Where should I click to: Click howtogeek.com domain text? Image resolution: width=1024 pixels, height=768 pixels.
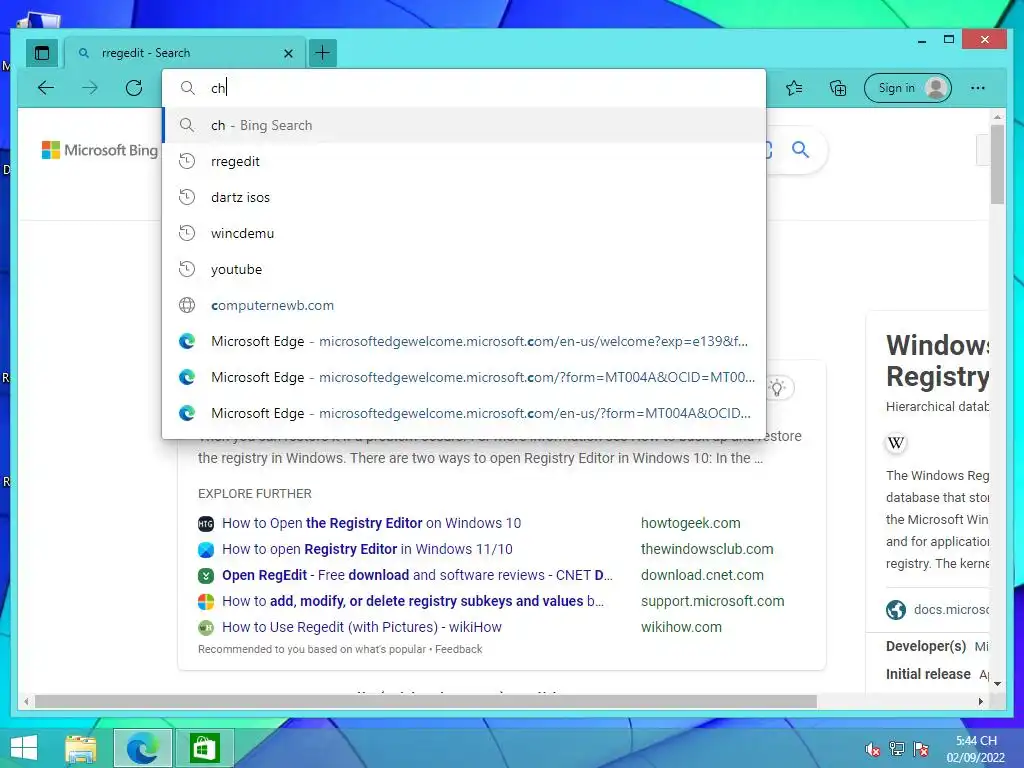pos(690,523)
